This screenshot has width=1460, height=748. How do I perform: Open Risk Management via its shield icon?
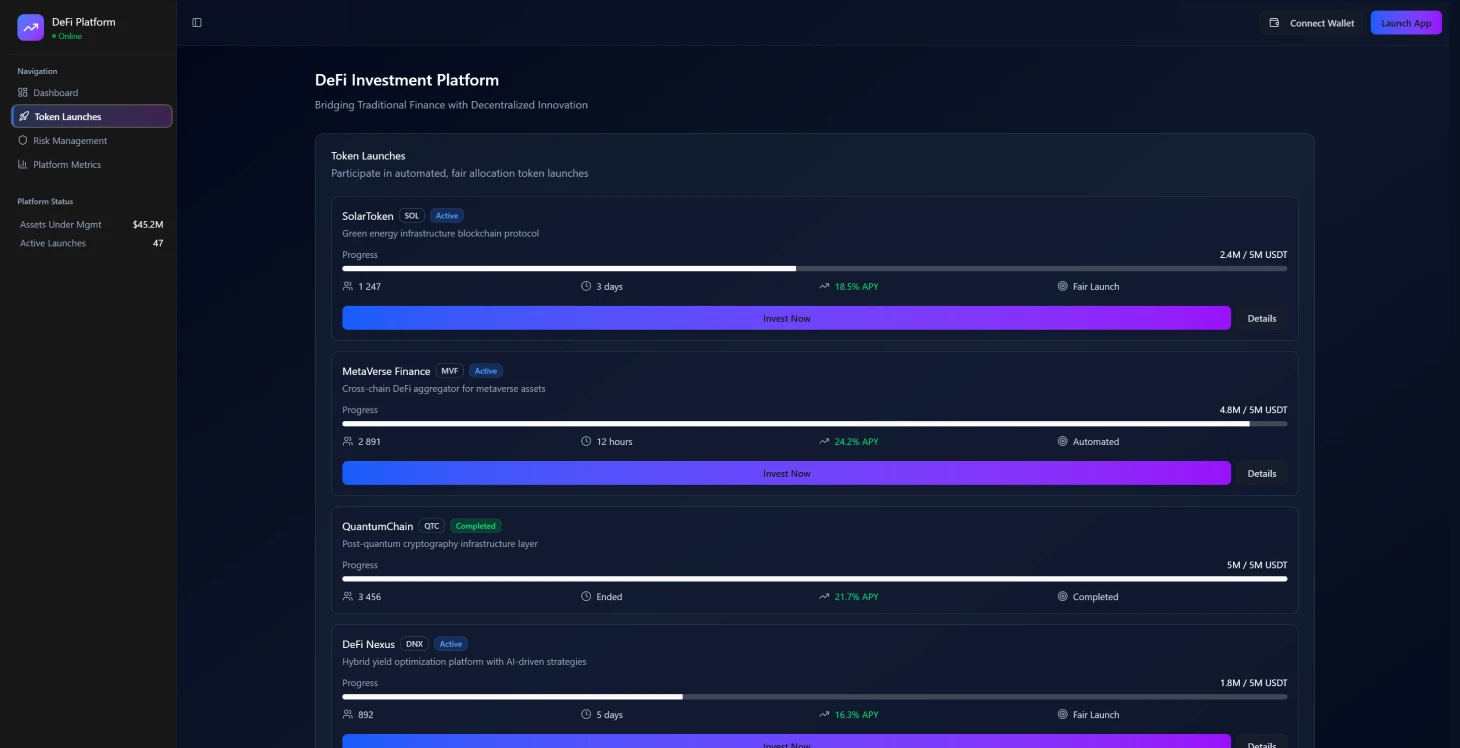tap(22, 140)
